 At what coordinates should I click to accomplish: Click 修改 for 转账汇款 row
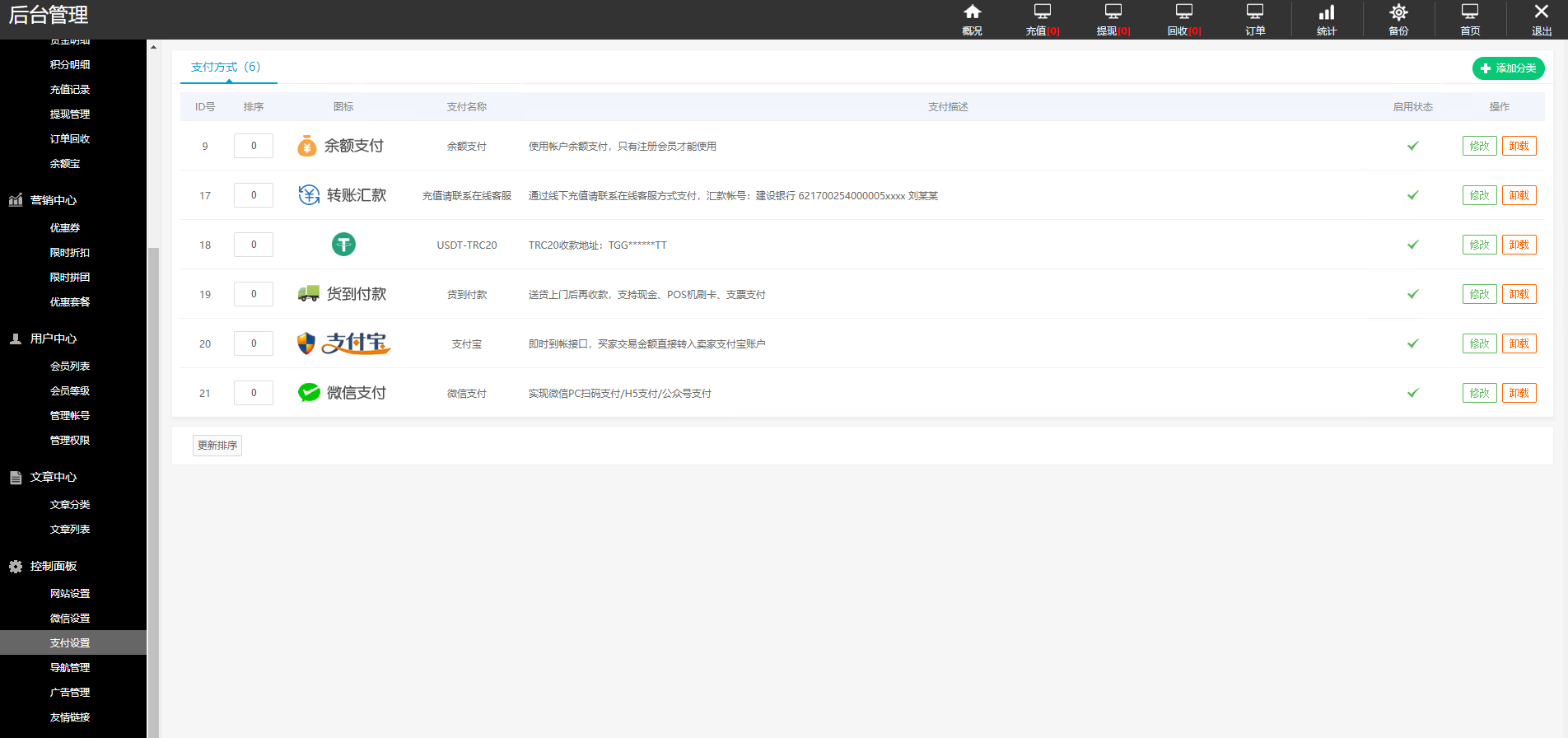click(1479, 195)
